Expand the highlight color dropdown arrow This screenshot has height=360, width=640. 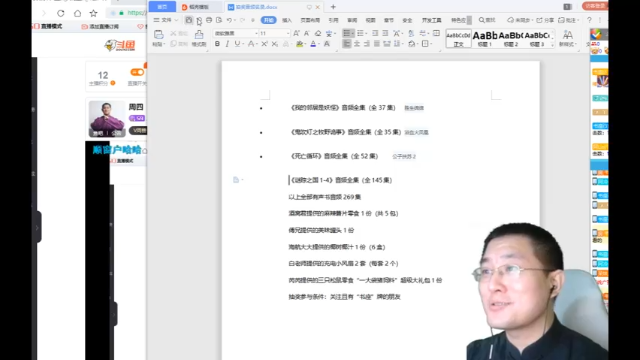point(306,44)
